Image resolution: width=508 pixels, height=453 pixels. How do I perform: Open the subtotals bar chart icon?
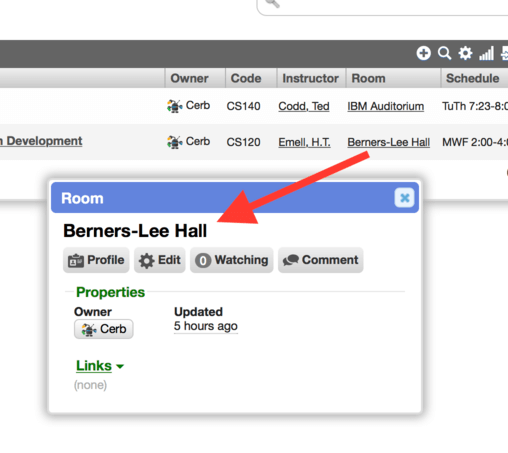486,53
